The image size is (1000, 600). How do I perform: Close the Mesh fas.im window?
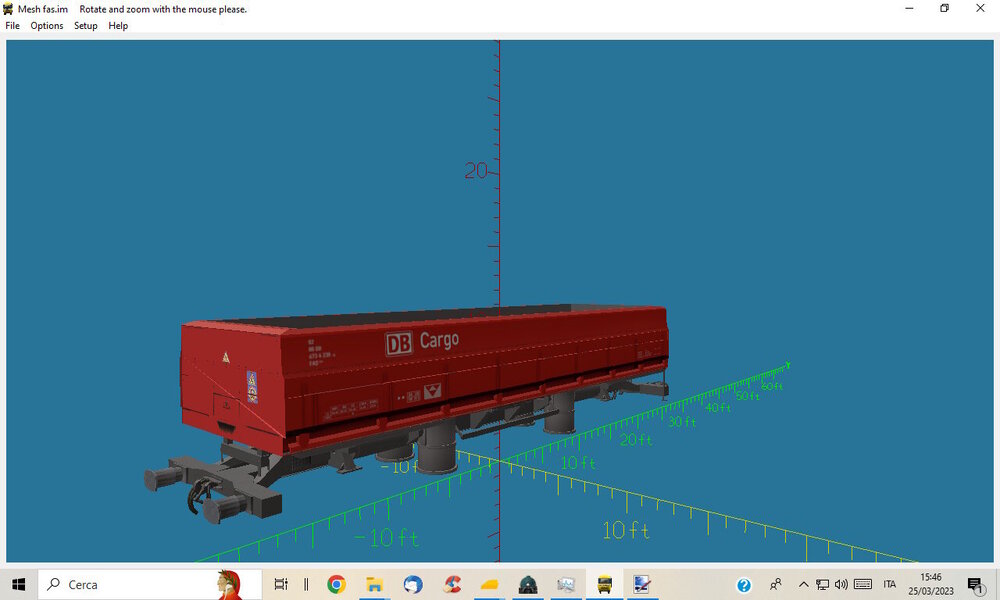tap(980, 8)
